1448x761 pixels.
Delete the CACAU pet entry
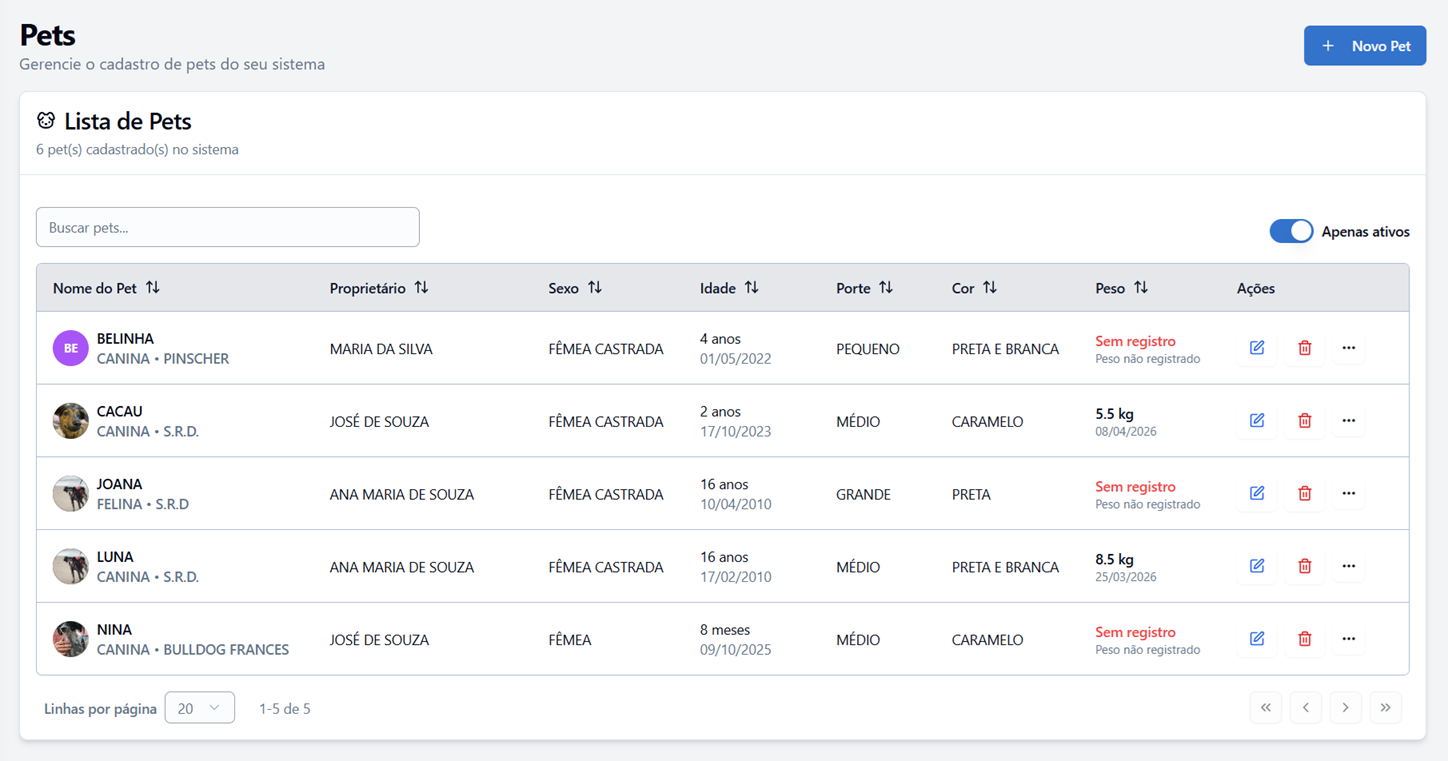pyautogui.click(x=1304, y=421)
